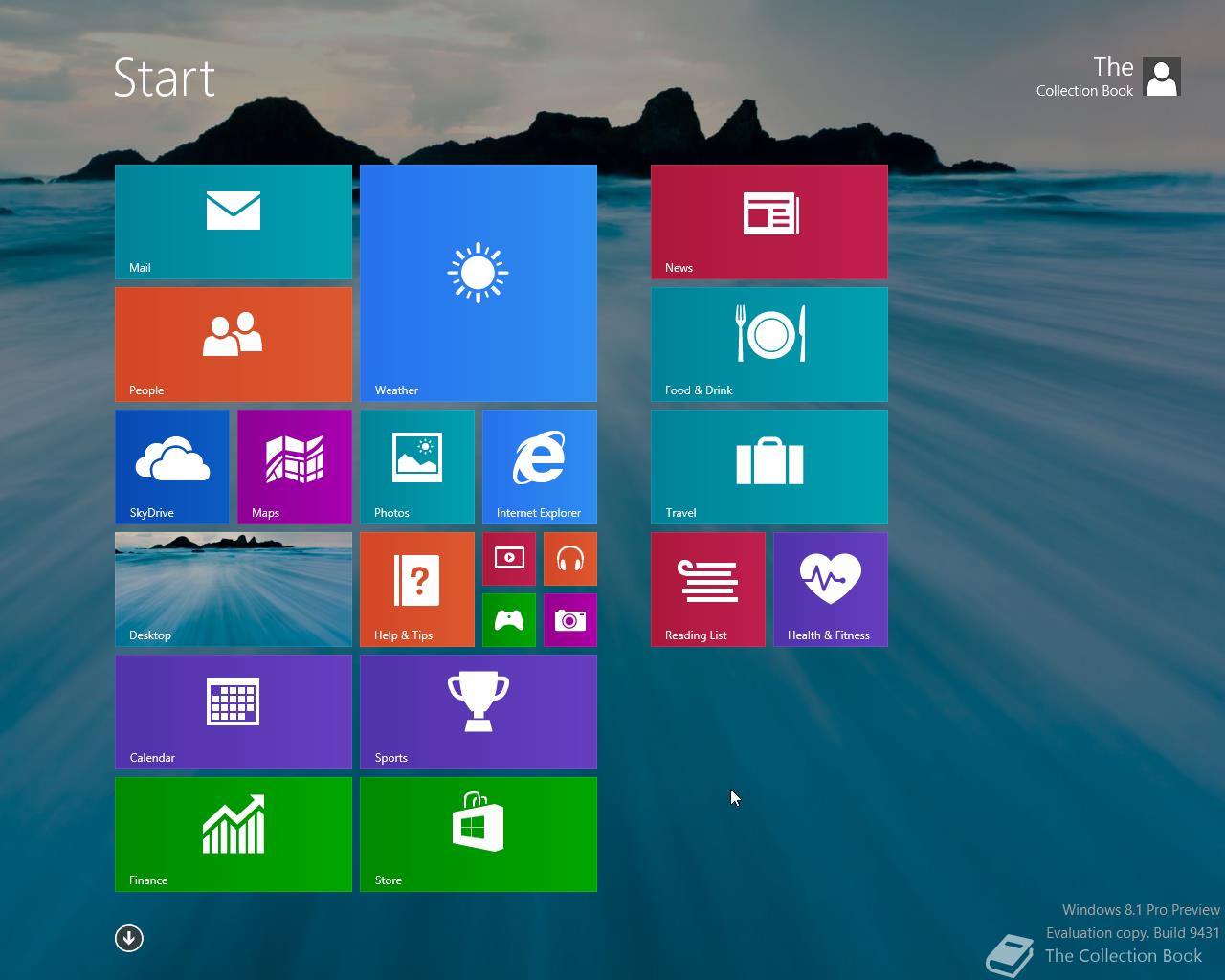This screenshot has height=980, width=1225.
Task: Open the Maps tile
Action: (295, 467)
